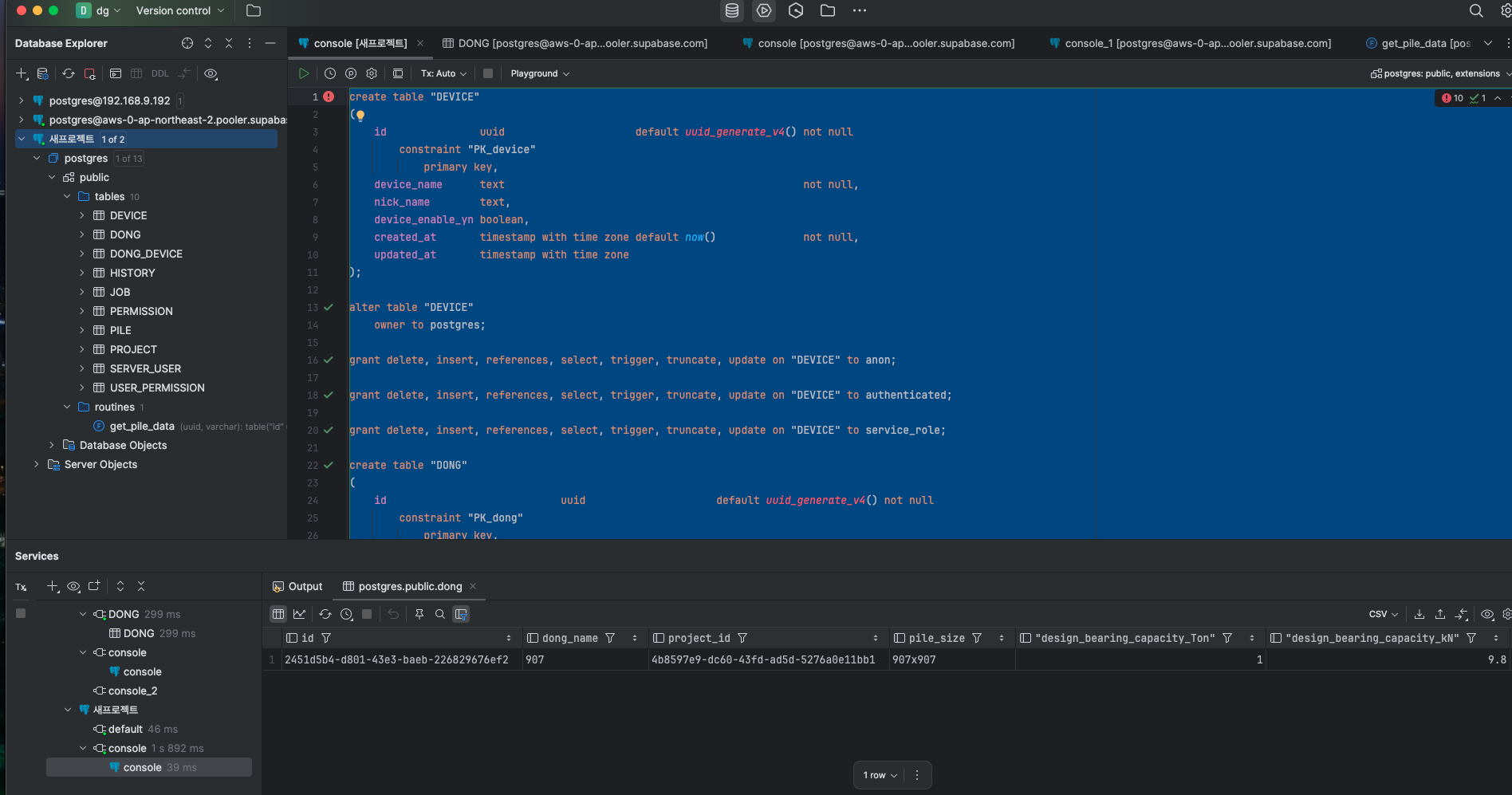Collapse all in Database Explorer header
The image size is (1512, 795).
point(229,43)
